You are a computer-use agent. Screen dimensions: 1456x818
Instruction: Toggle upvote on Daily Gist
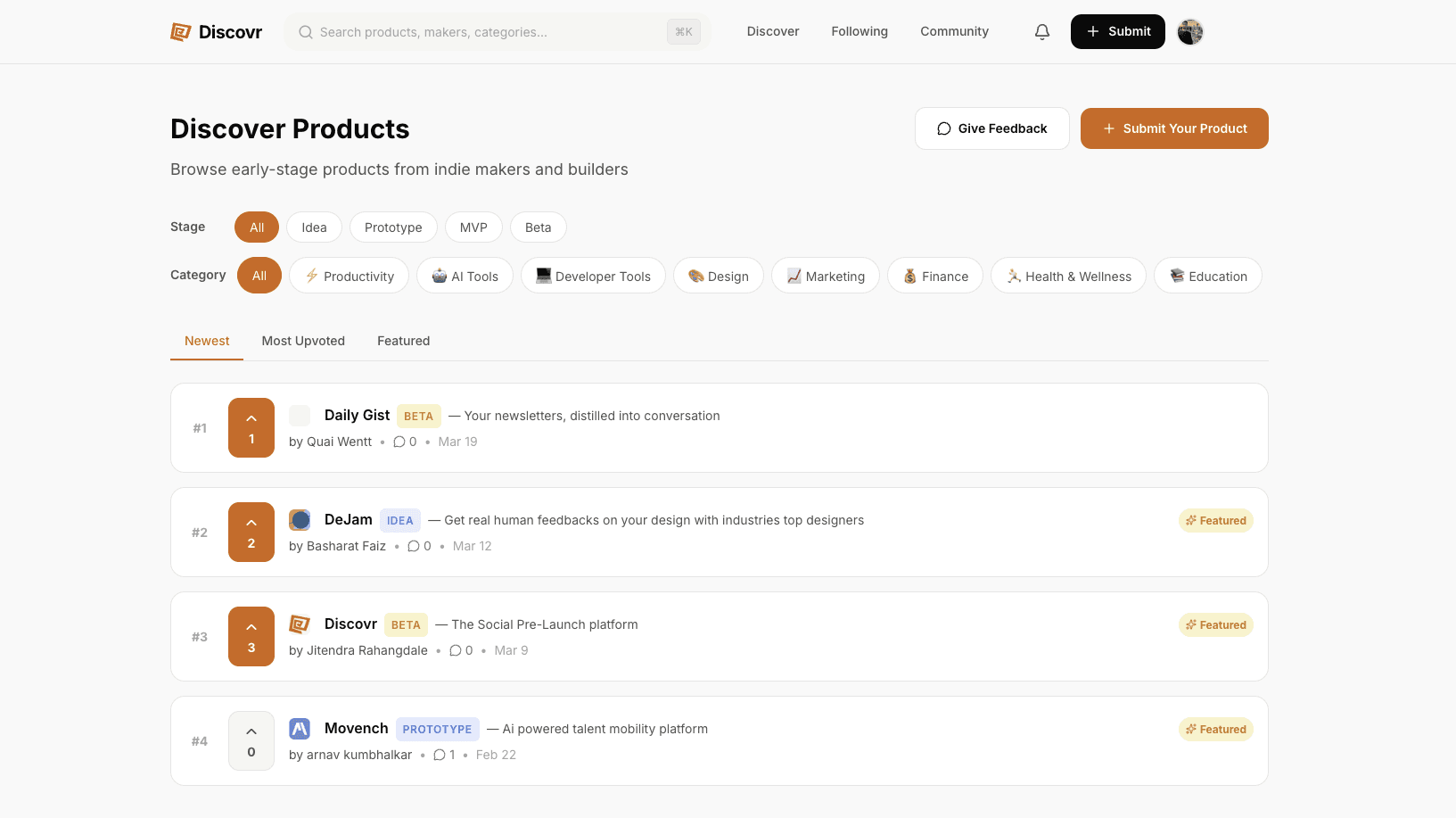click(x=251, y=428)
